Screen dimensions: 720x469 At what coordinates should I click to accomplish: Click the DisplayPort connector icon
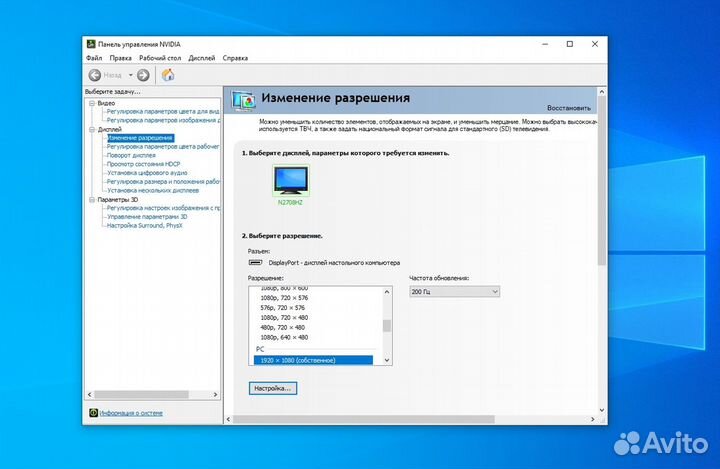click(x=255, y=262)
